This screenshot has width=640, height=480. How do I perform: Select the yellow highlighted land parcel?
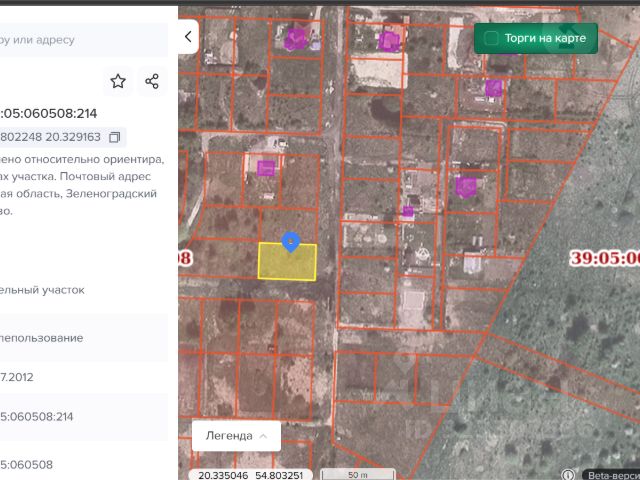click(287, 265)
